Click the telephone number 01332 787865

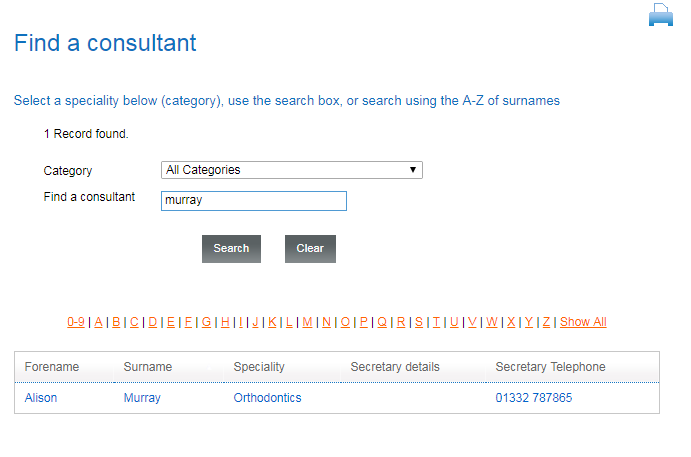(534, 398)
